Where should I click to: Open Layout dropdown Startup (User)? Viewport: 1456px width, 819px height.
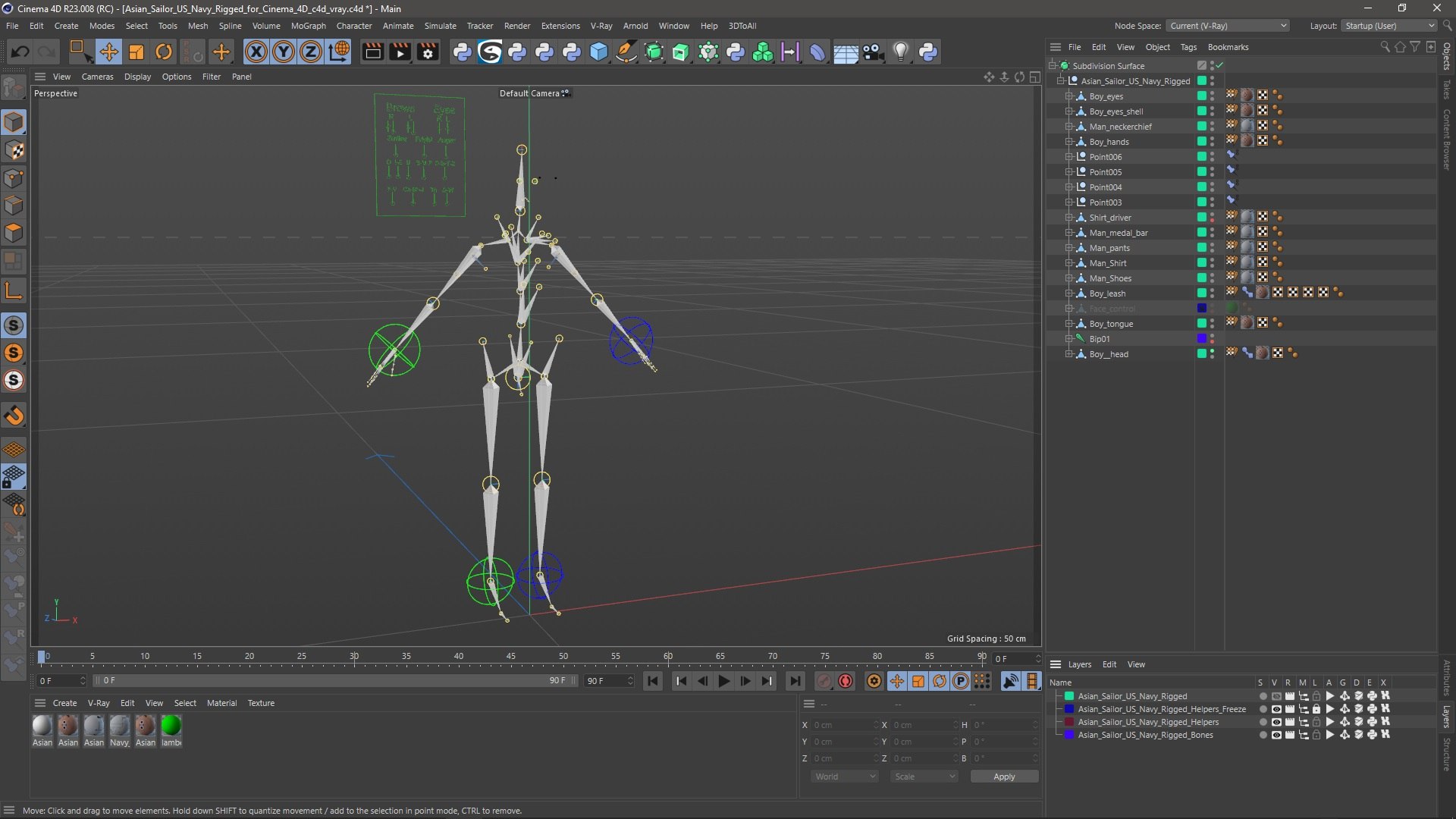[1389, 26]
